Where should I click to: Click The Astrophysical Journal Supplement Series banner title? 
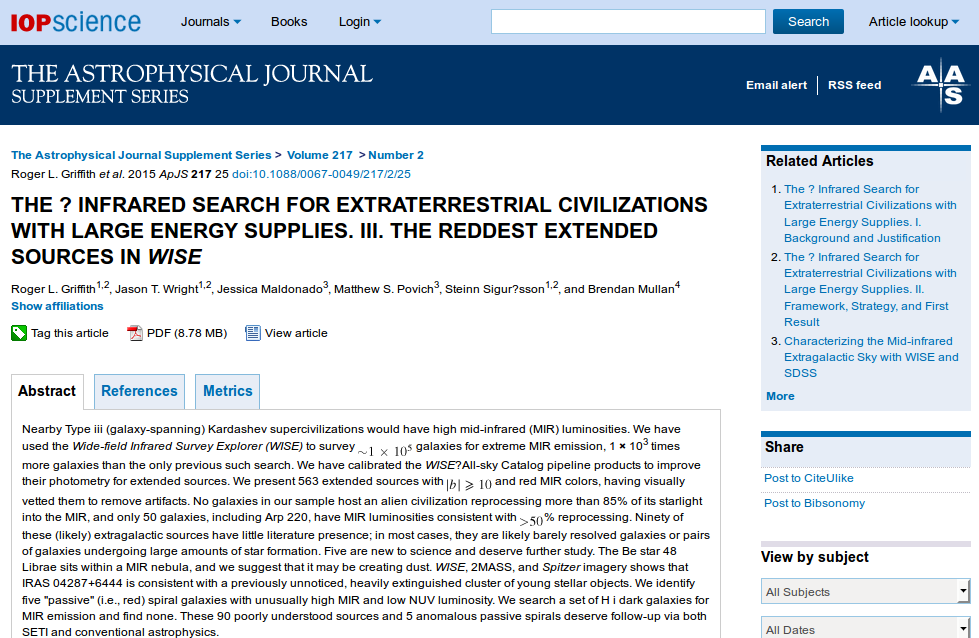[x=192, y=84]
